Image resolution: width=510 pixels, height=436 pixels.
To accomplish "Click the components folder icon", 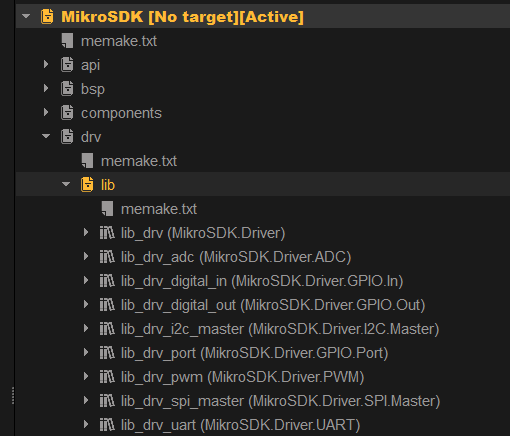I will (x=67, y=113).
